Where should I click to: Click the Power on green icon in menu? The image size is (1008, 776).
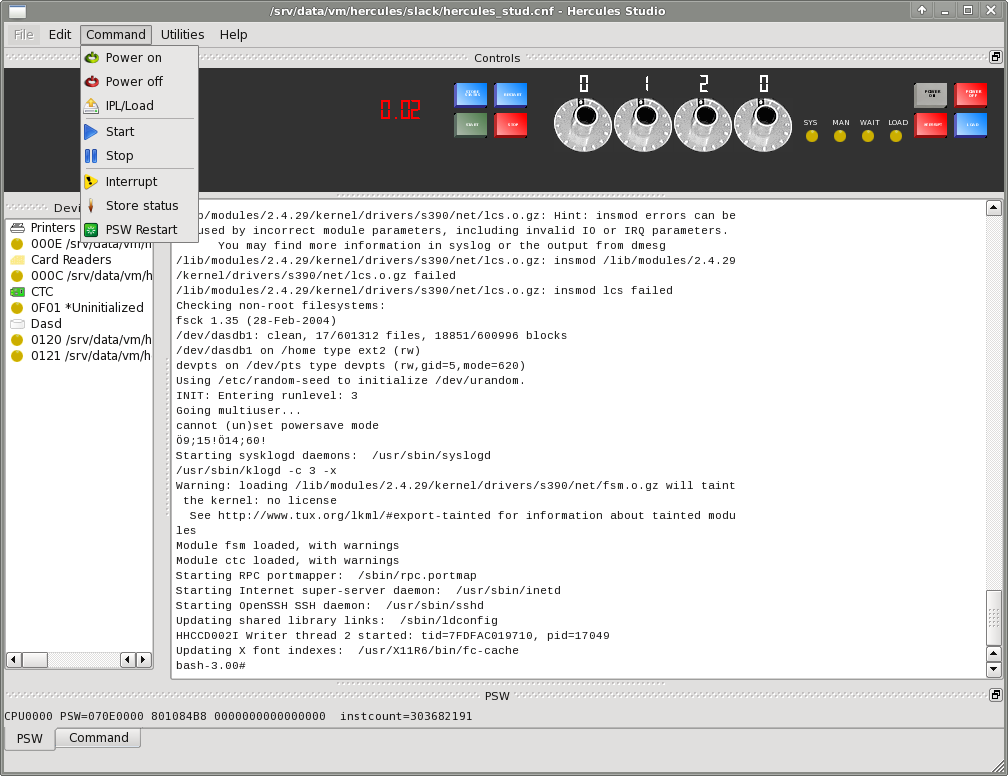point(92,58)
